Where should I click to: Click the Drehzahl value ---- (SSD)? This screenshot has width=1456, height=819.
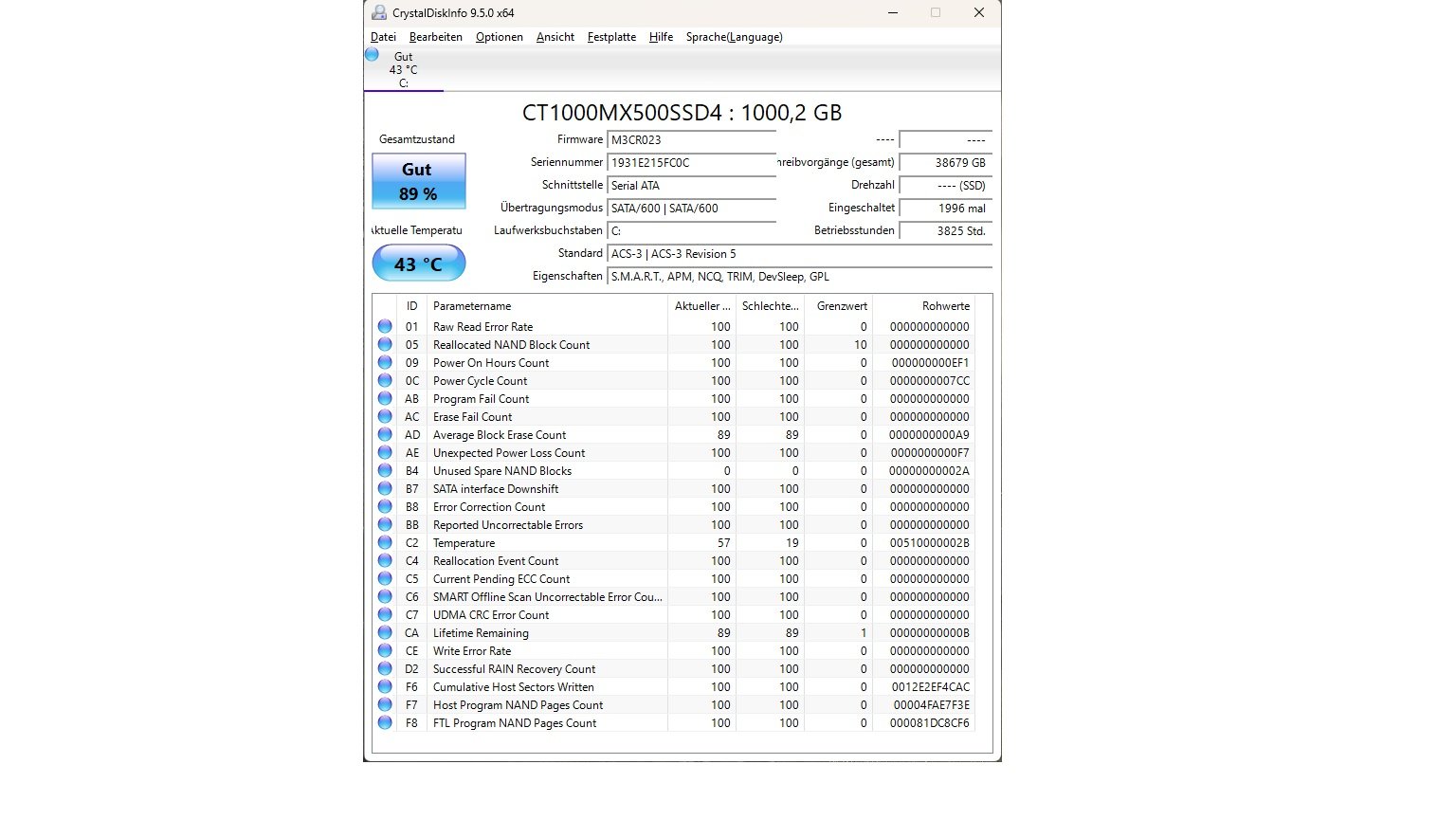pos(945,186)
